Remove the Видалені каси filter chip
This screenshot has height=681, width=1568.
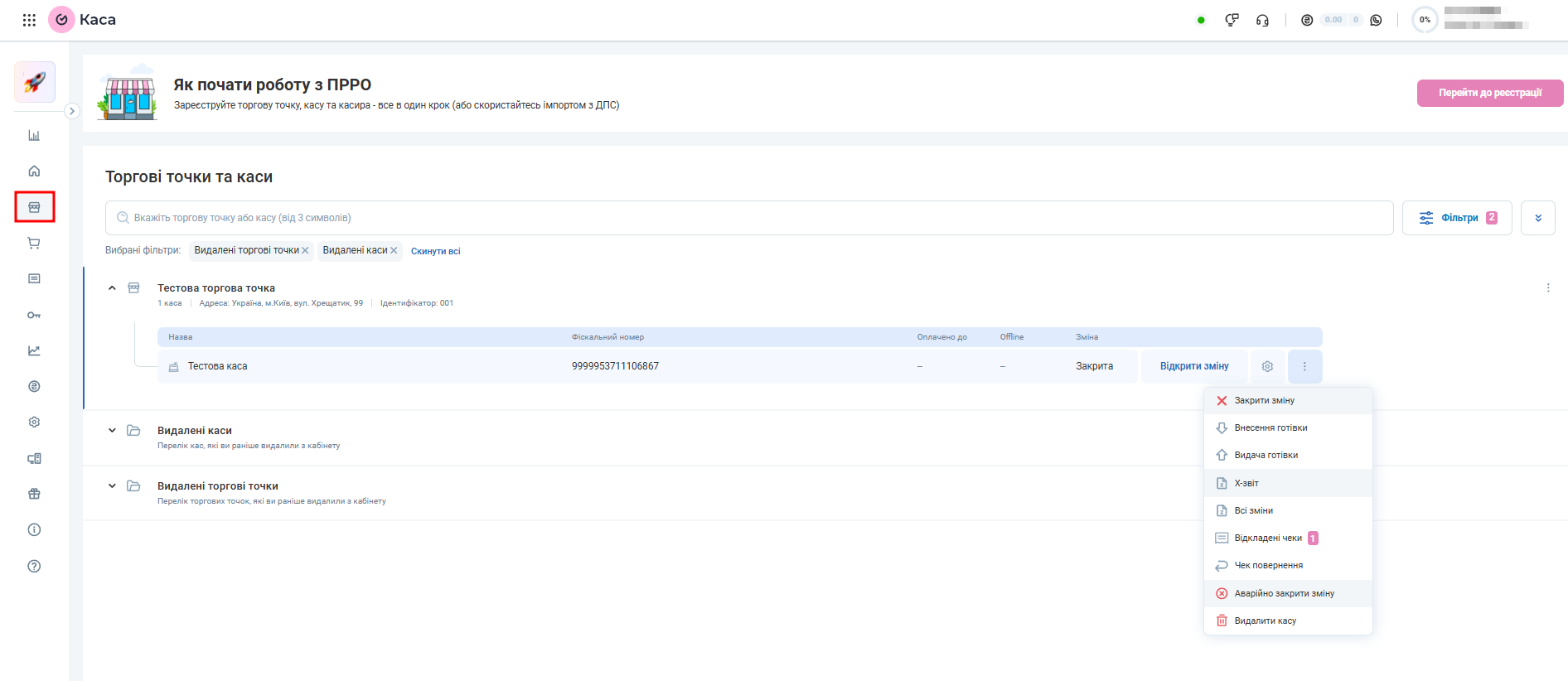click(394, 250)
